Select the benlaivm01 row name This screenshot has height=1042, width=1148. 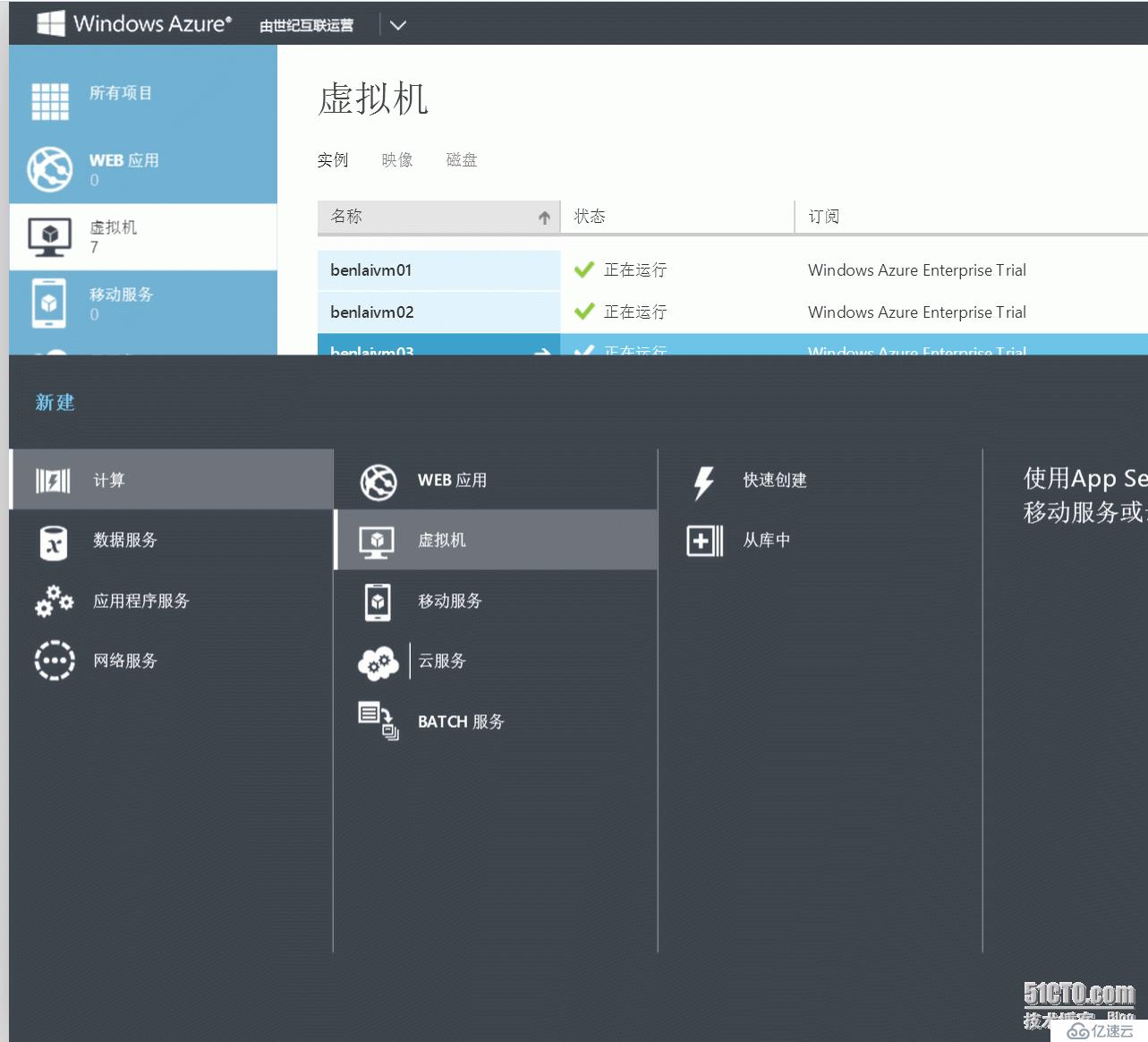click(370, 270)
